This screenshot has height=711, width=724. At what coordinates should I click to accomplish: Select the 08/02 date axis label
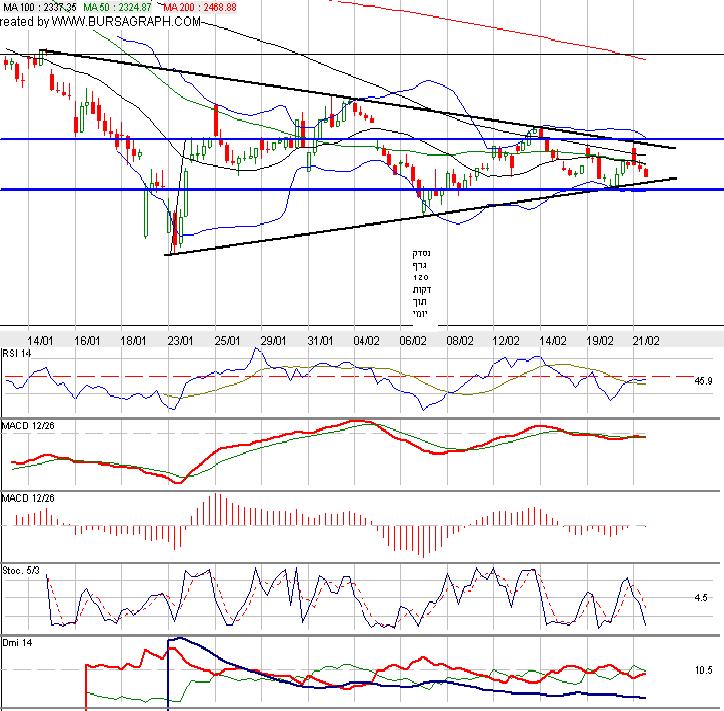pos(460,341)
